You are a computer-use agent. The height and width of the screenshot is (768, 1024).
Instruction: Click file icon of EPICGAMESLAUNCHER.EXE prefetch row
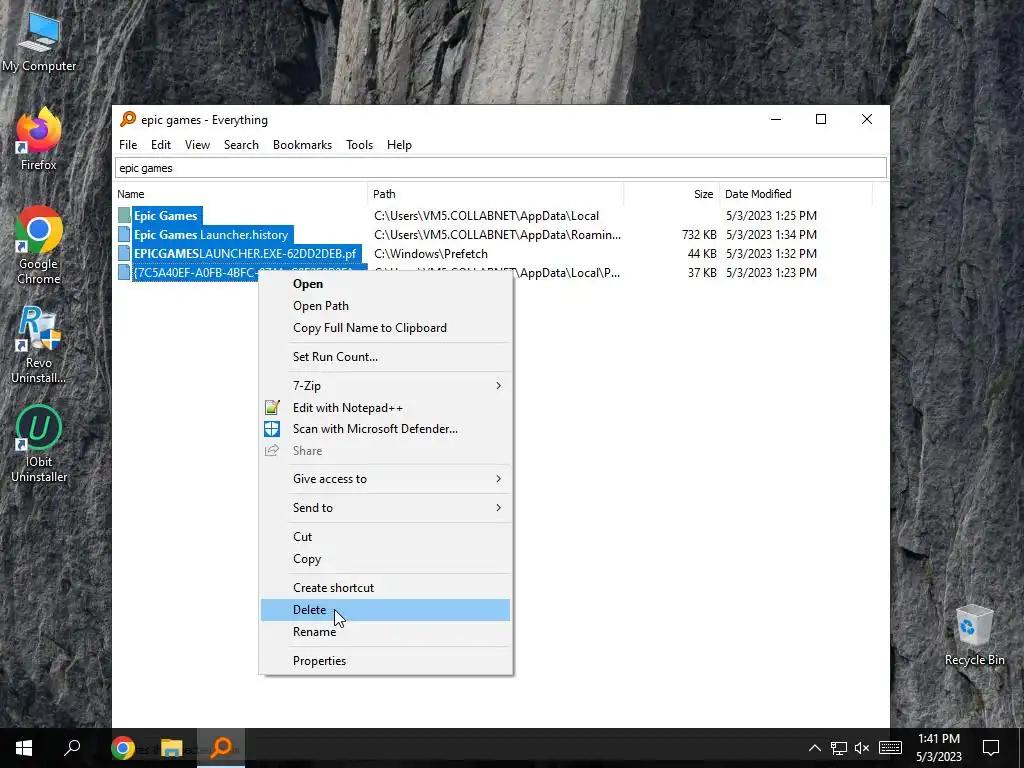tap(124, 253)
